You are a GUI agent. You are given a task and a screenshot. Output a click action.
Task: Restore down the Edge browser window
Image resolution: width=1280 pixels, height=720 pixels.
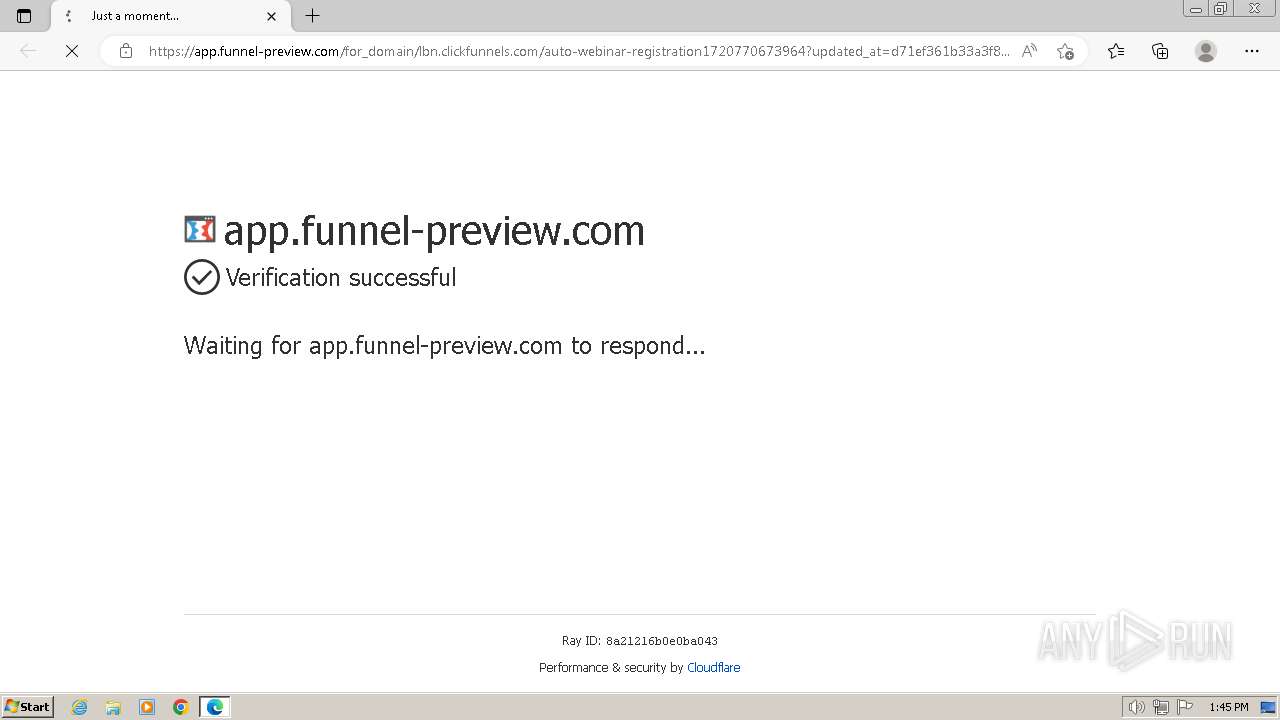pos(1221,9)
